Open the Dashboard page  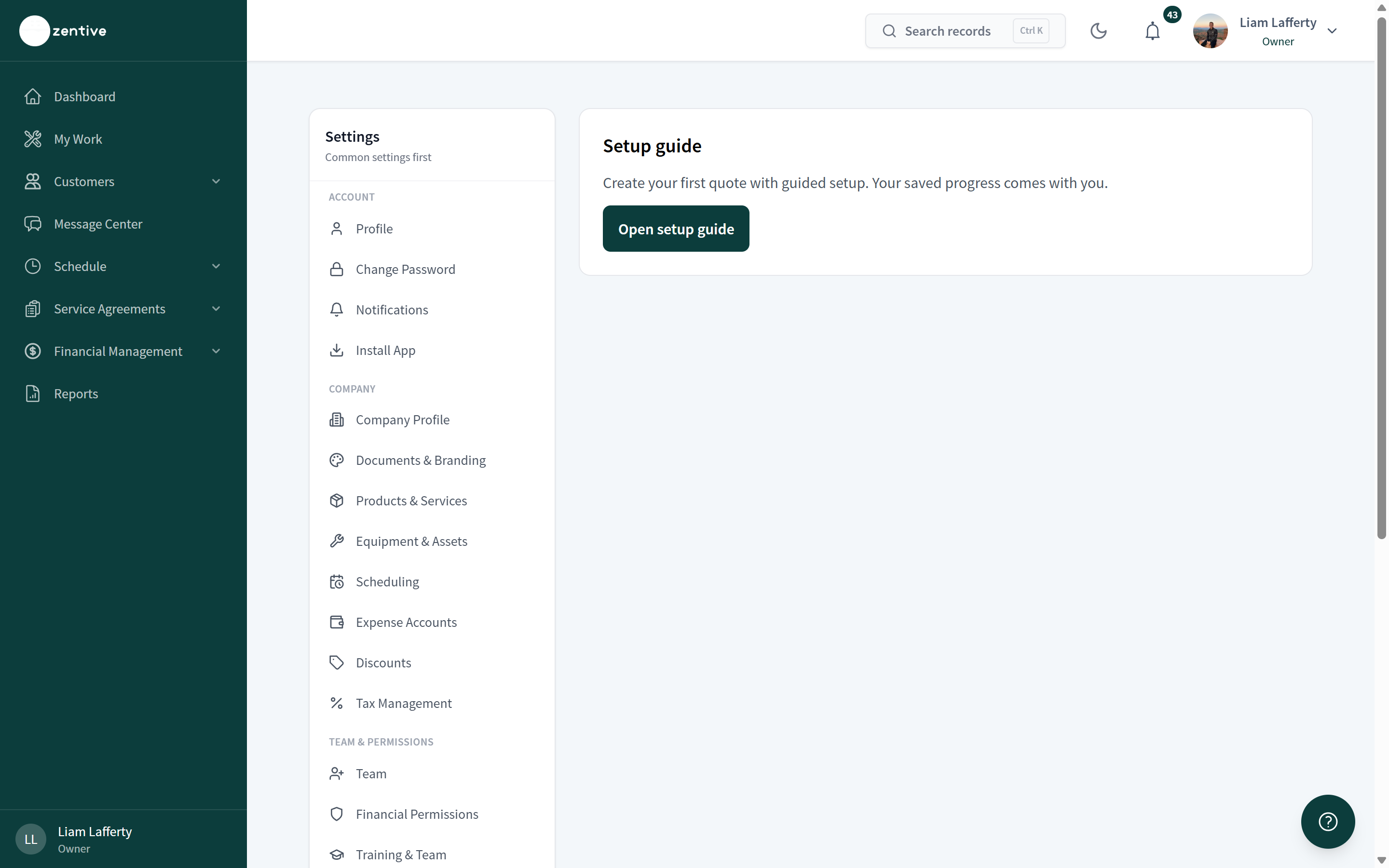click(123, 96)
